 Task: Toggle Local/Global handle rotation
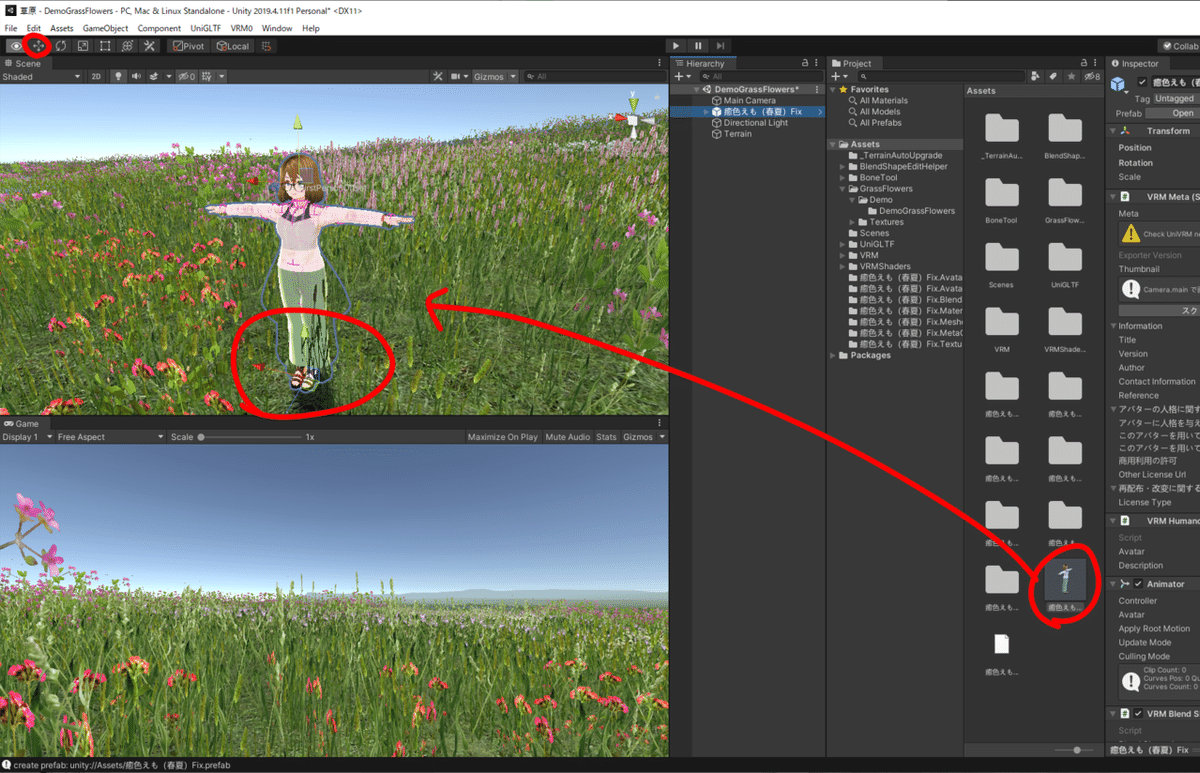(x=232, y=46)
